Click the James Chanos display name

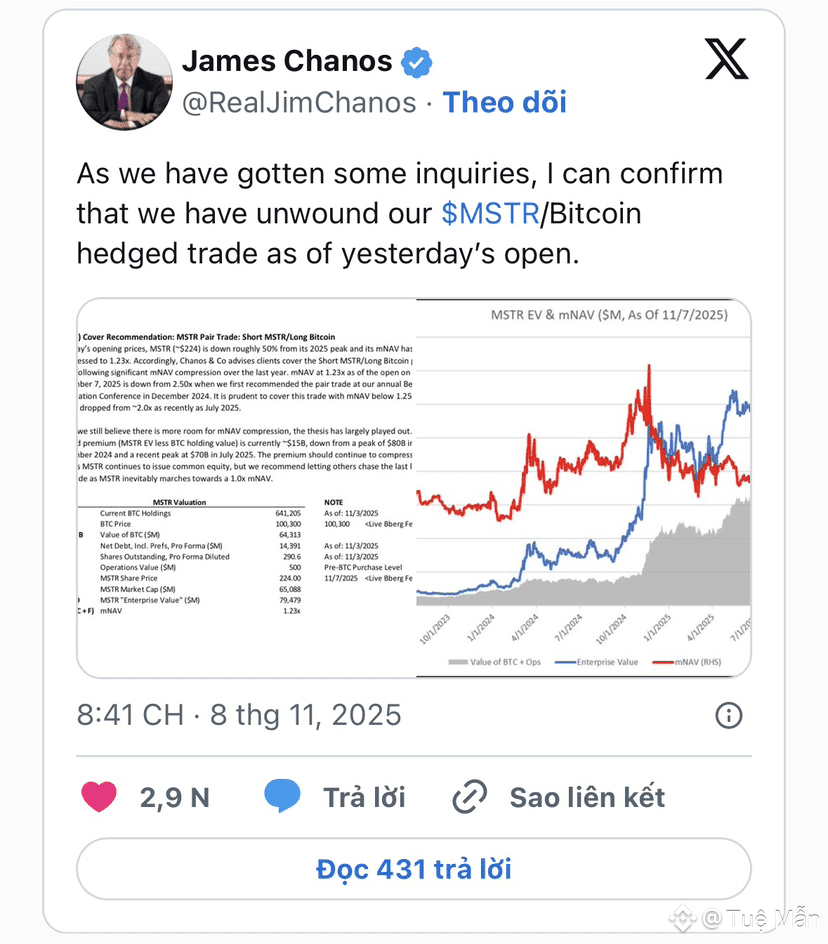pos(287,62)
